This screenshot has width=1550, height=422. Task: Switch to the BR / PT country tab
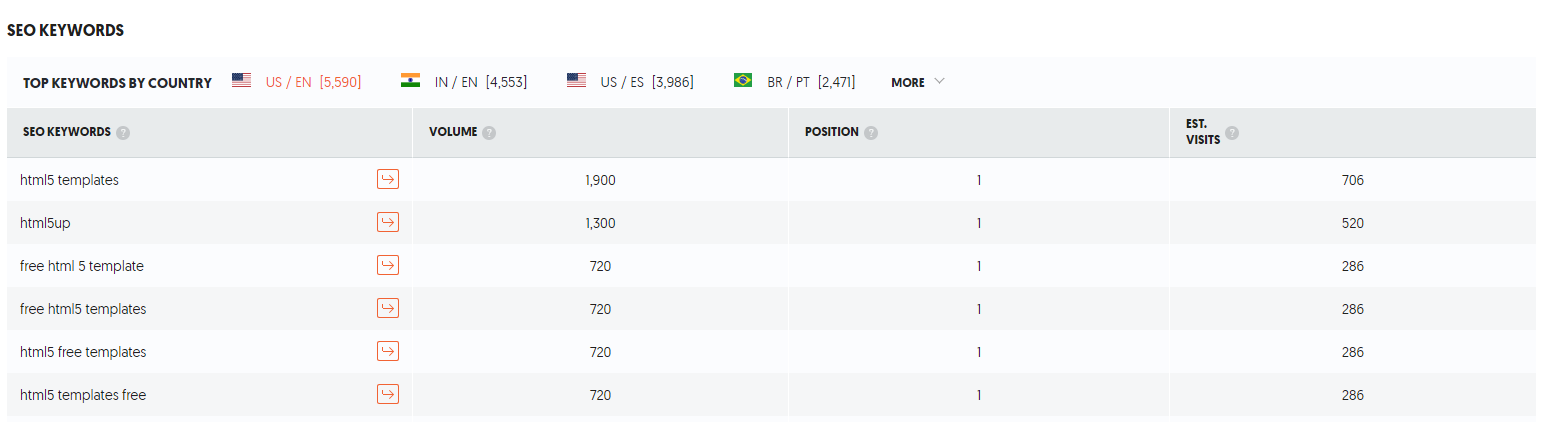(810, 82)
